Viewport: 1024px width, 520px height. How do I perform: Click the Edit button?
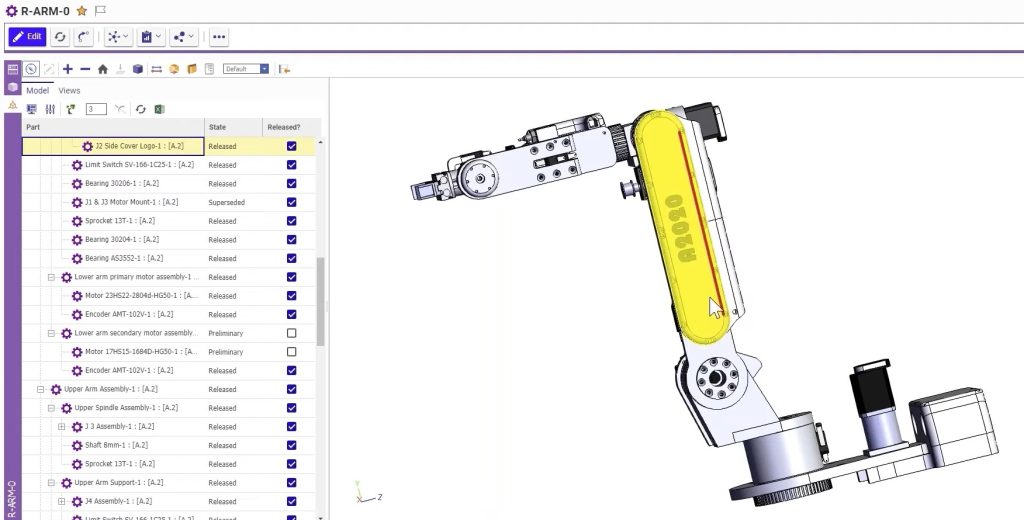click(27, 37)
